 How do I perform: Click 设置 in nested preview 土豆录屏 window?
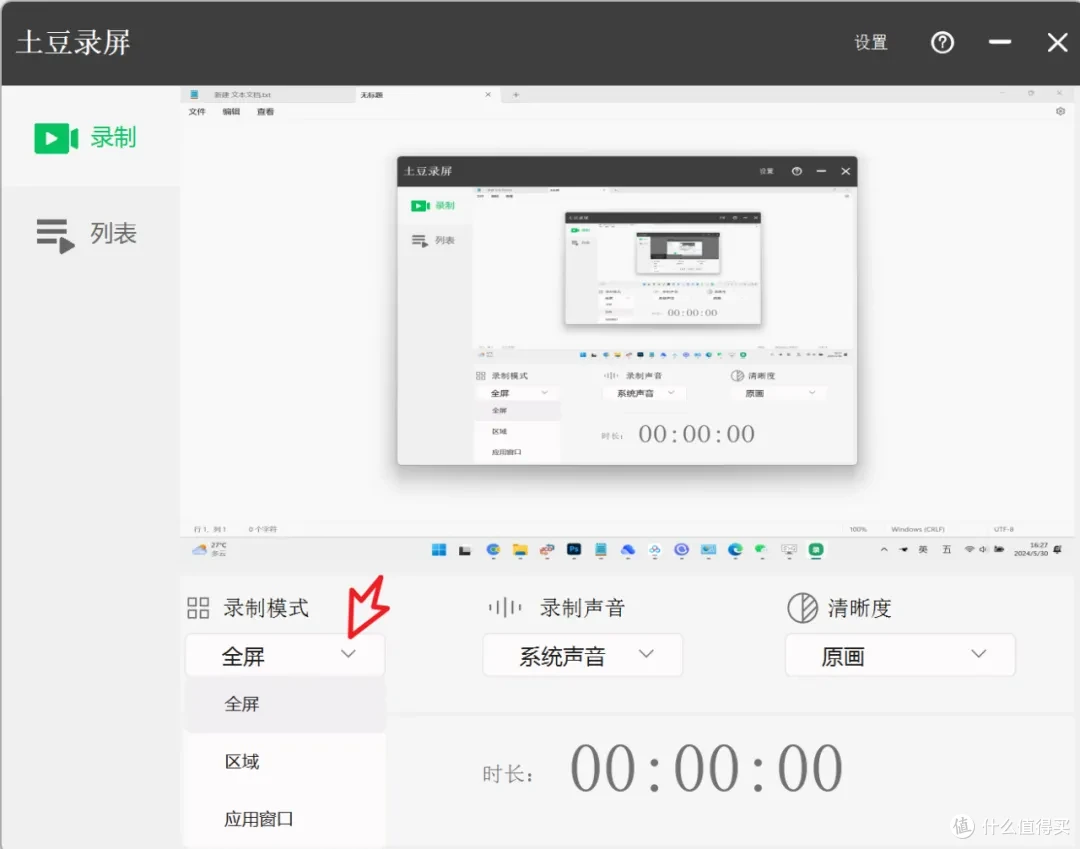(767, 171)
